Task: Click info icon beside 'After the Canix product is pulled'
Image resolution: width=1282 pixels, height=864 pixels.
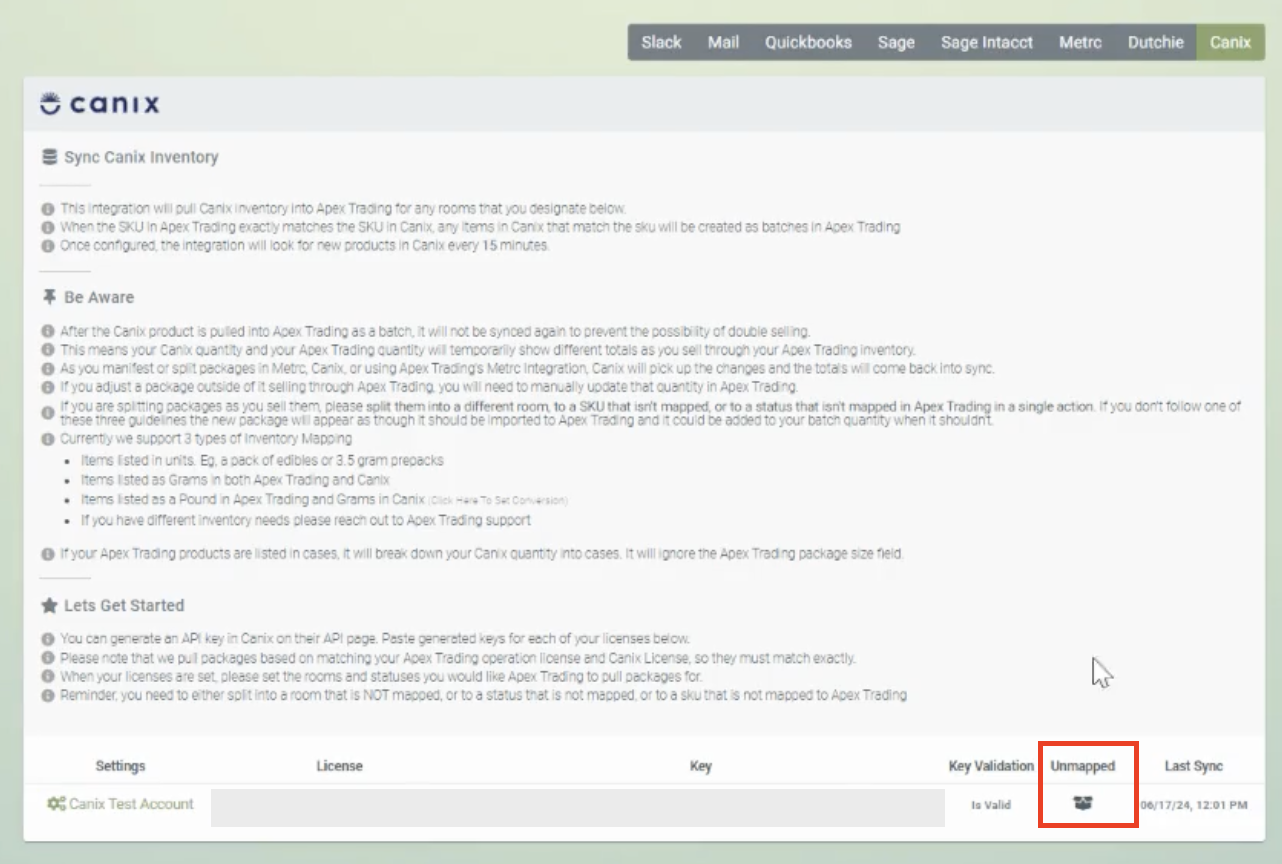Action: tap(47, 331)
